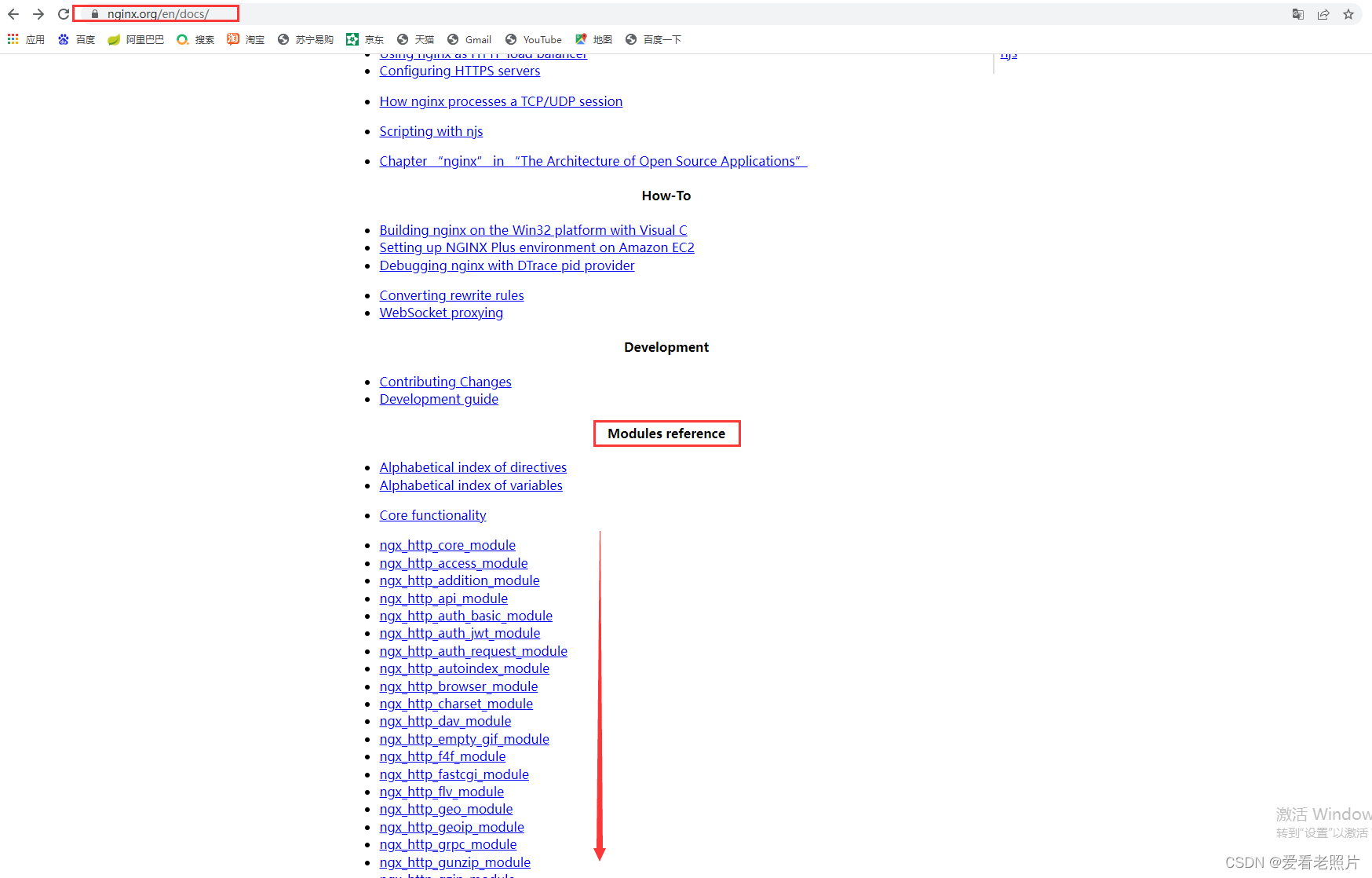Open ngx_http_grpc_module link
This screenshot has width=1372, height=878.
click(x=448, y=844)
